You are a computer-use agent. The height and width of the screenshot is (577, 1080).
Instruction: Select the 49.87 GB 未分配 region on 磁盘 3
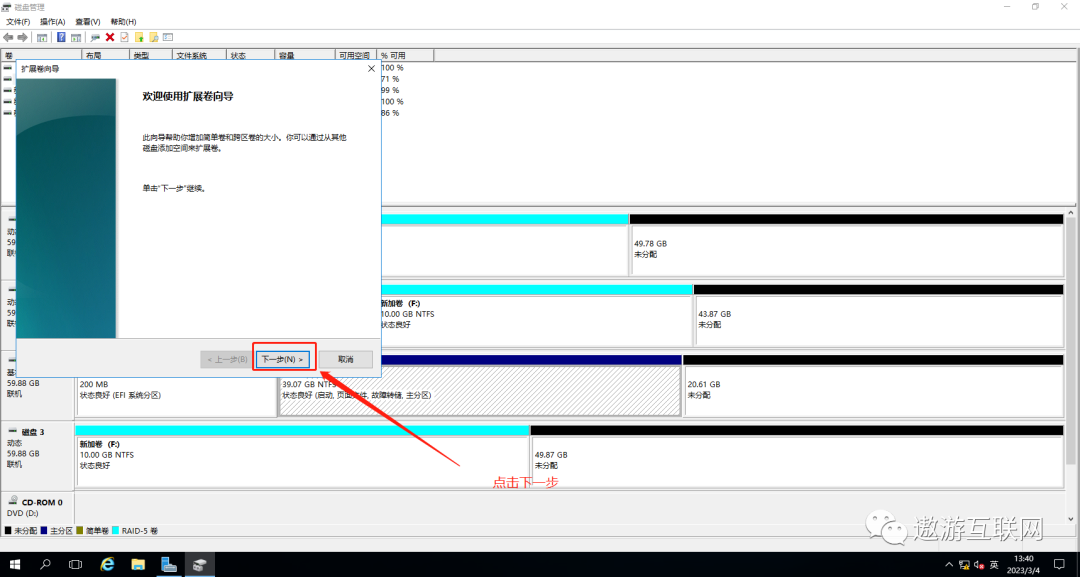click(x=797, y=461)
